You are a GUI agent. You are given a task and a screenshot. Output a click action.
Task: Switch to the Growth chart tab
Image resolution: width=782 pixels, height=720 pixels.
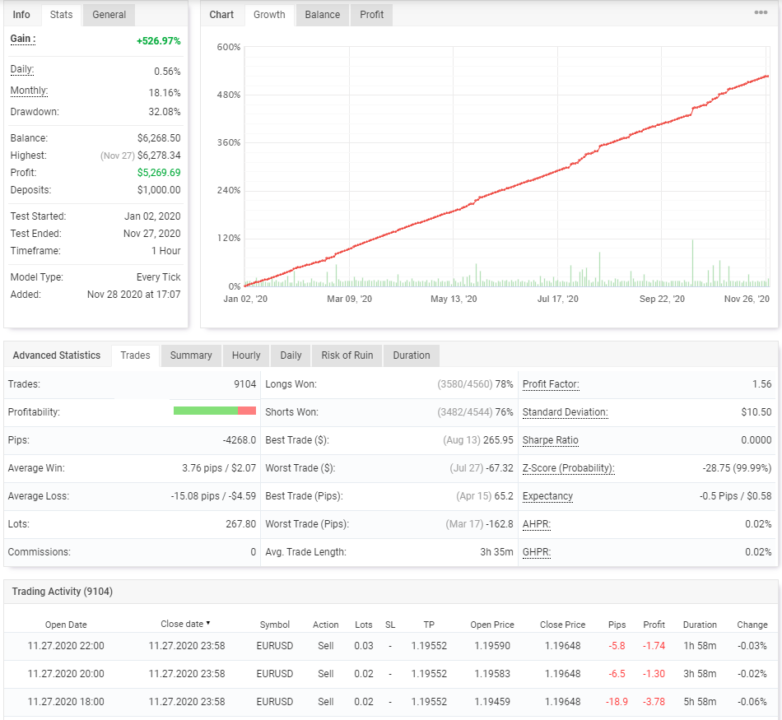[x=269, y=15]
